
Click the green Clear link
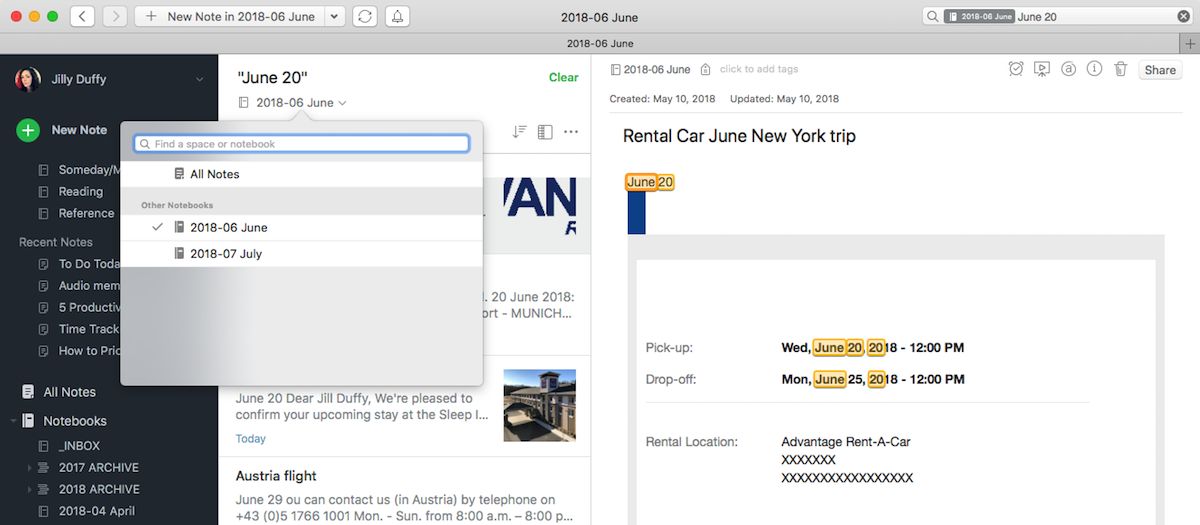[x=563, y=77]
